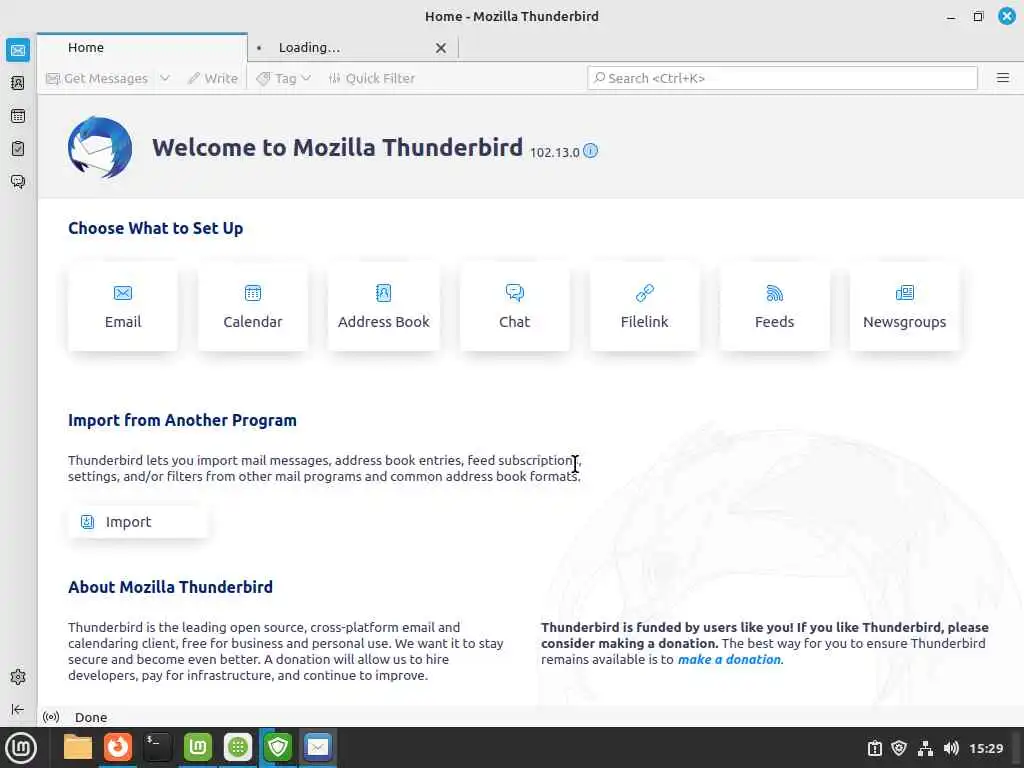The height and width of the screenshot is (768, 1024).
Task: Set up an Address Book
Action: coord(383,307)
